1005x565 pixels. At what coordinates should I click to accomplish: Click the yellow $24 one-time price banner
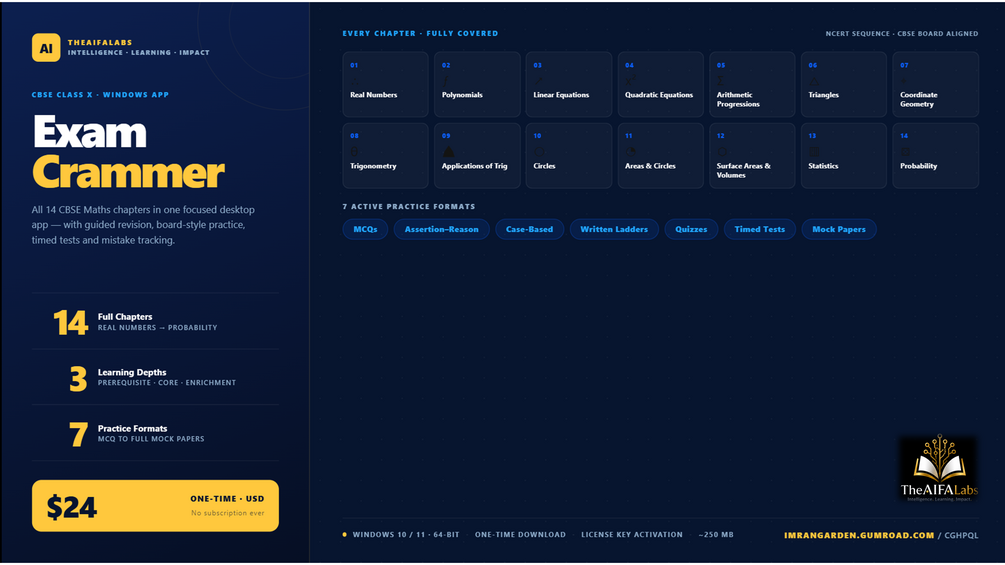click(155, 506)
